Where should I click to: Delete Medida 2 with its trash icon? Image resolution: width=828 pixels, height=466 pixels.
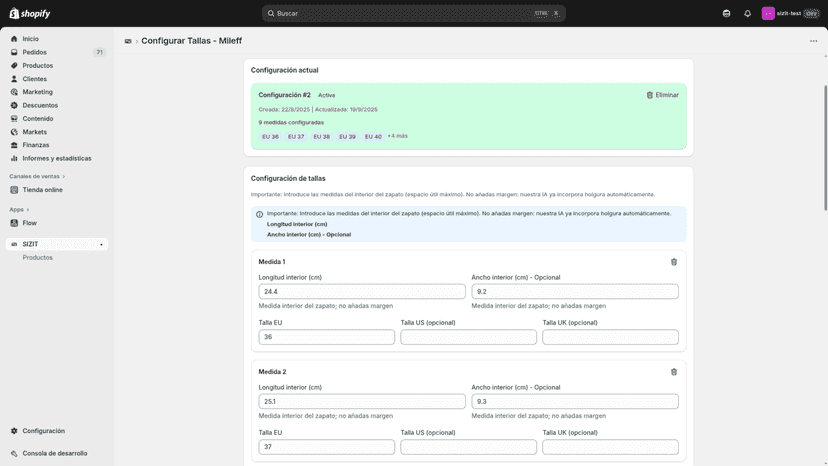[x=674, y=372]
